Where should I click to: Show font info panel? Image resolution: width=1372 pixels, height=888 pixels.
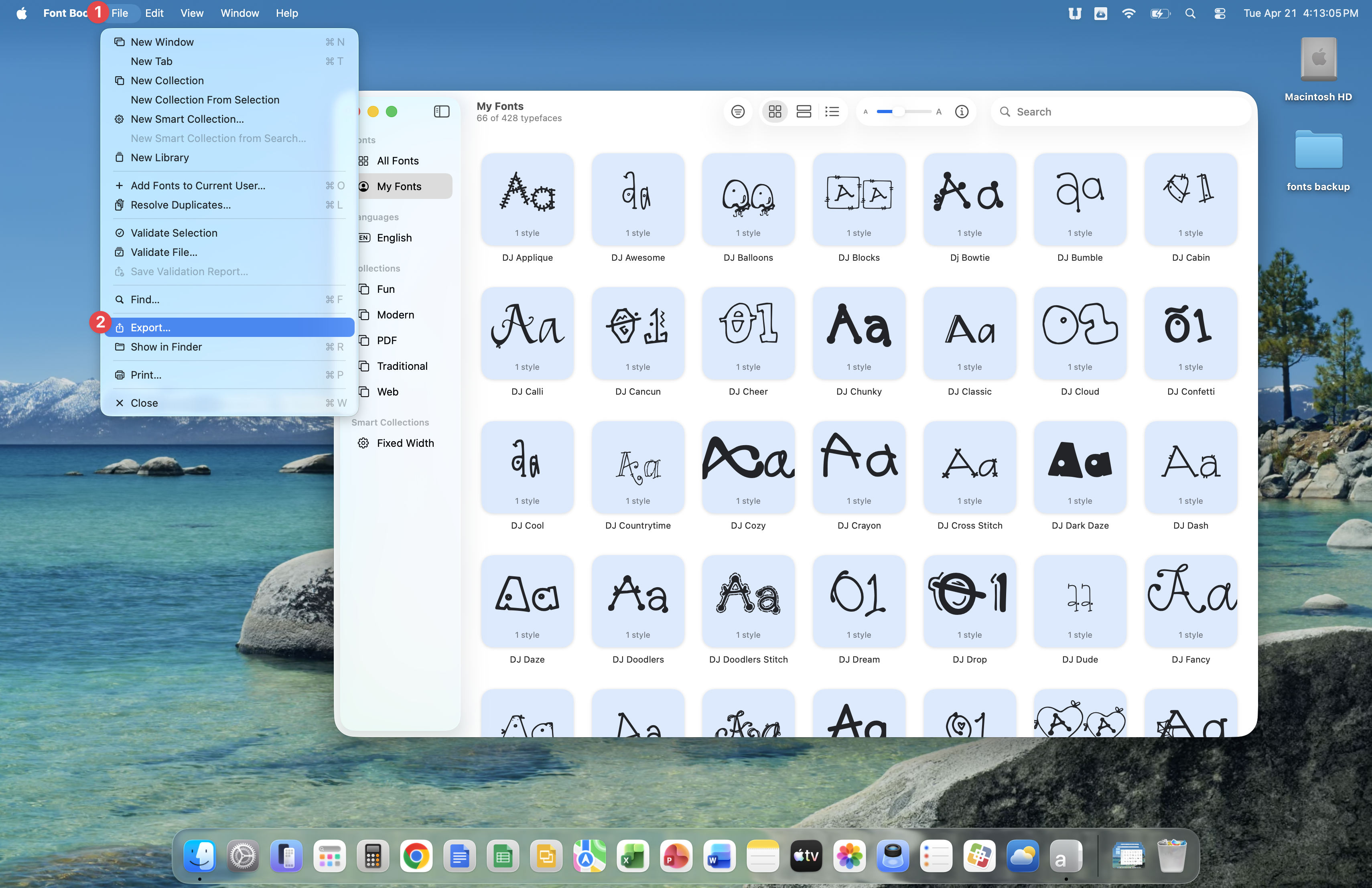pyautogui.click(x=962, y=111)
